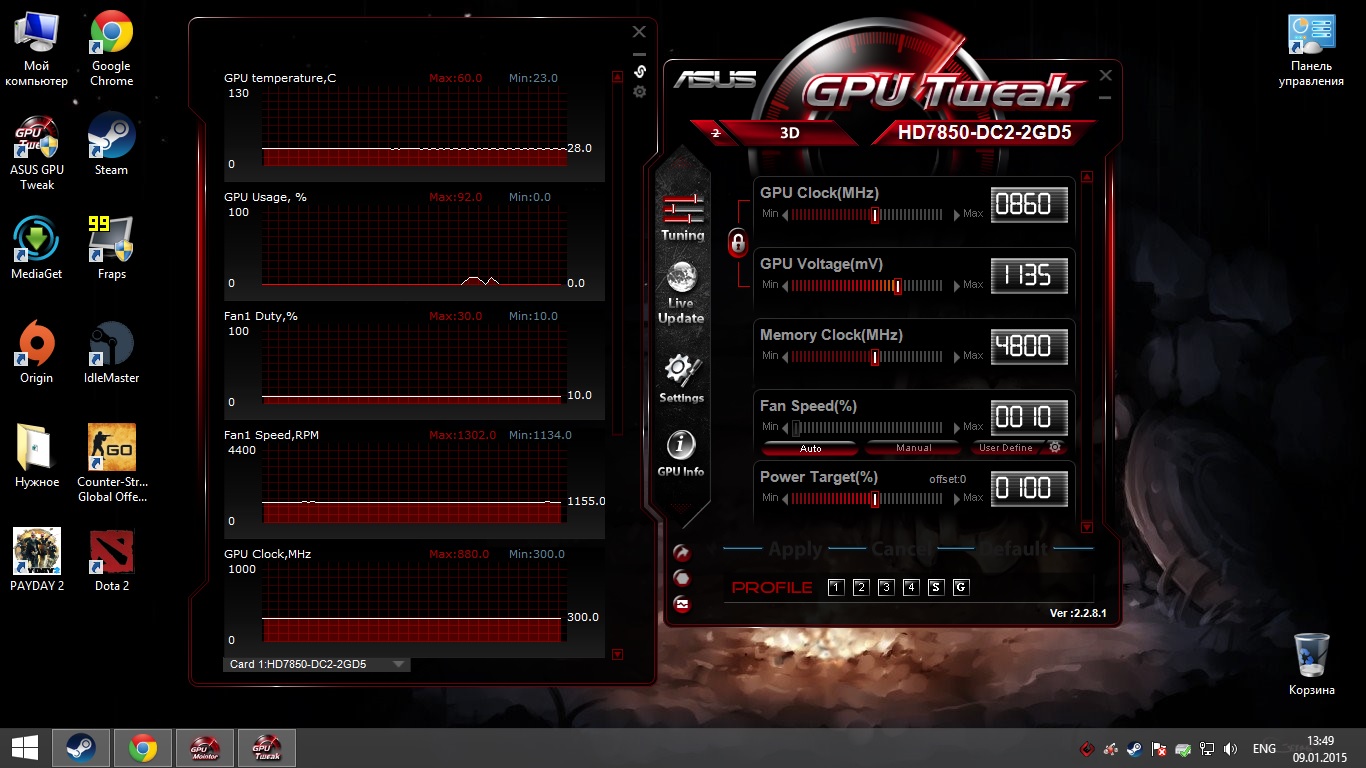Click the GPU Voltage slider handle
The image size is (1366, 768).
[x=897, y=286]
